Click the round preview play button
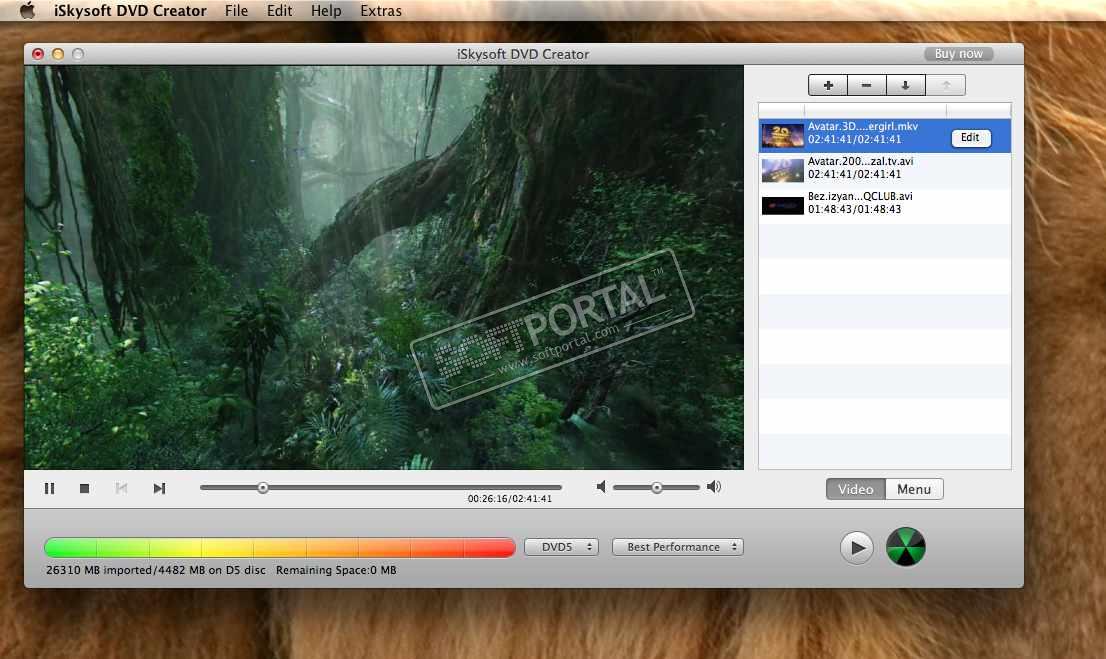 click(857, 548)
